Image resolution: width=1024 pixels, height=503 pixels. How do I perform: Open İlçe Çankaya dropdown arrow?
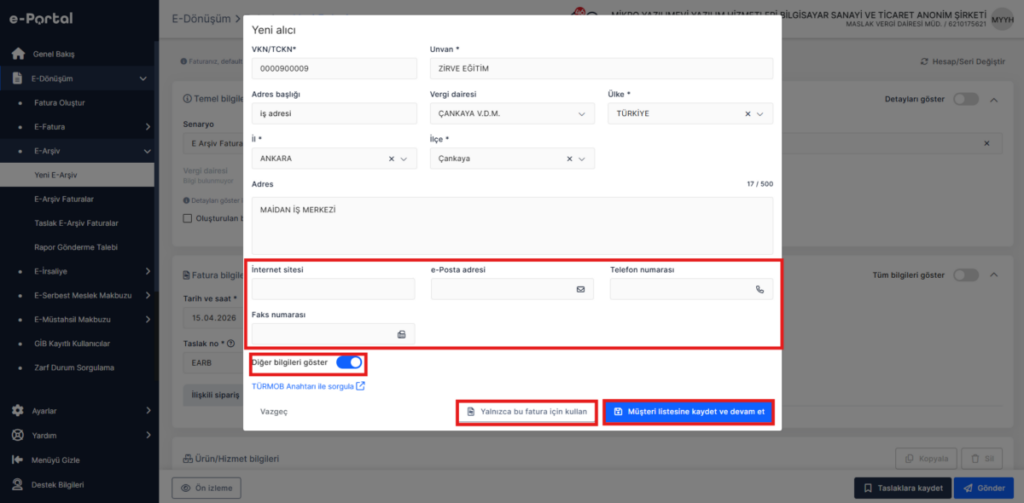pos(582,159)
